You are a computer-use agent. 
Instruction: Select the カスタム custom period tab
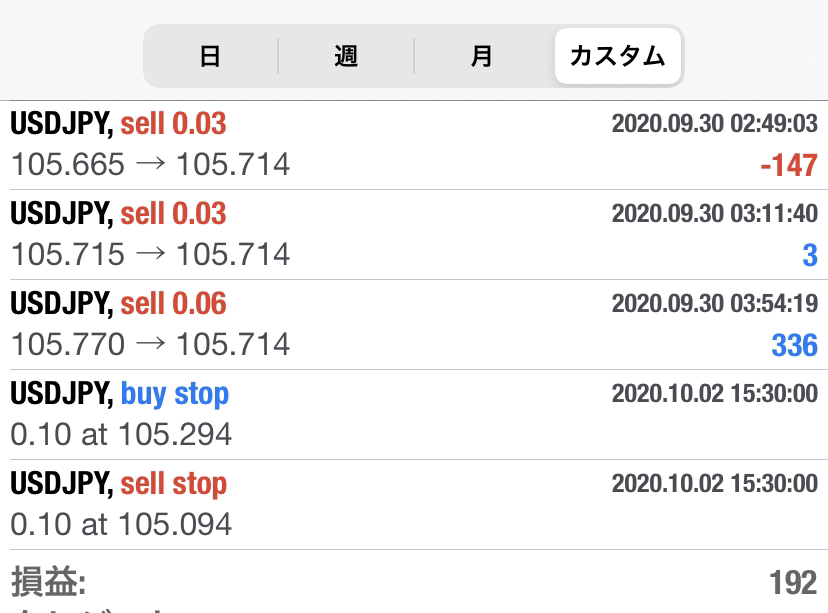617,56
